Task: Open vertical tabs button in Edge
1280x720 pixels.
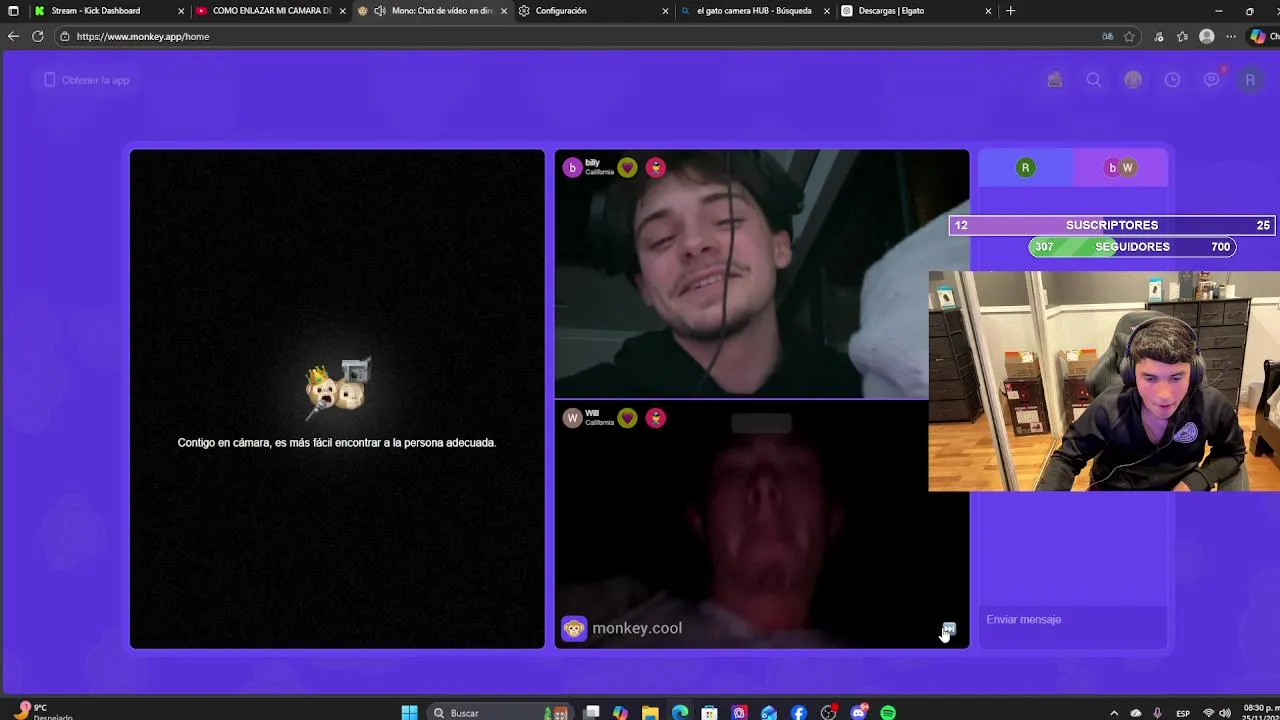Action: point(13,11)
